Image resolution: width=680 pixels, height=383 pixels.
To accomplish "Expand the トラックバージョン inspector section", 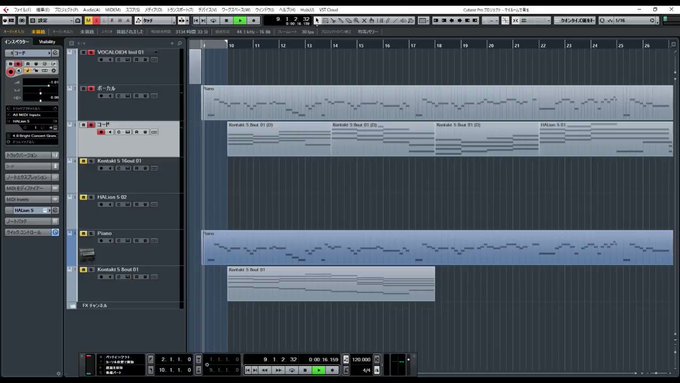I will (x=32, y=155).
